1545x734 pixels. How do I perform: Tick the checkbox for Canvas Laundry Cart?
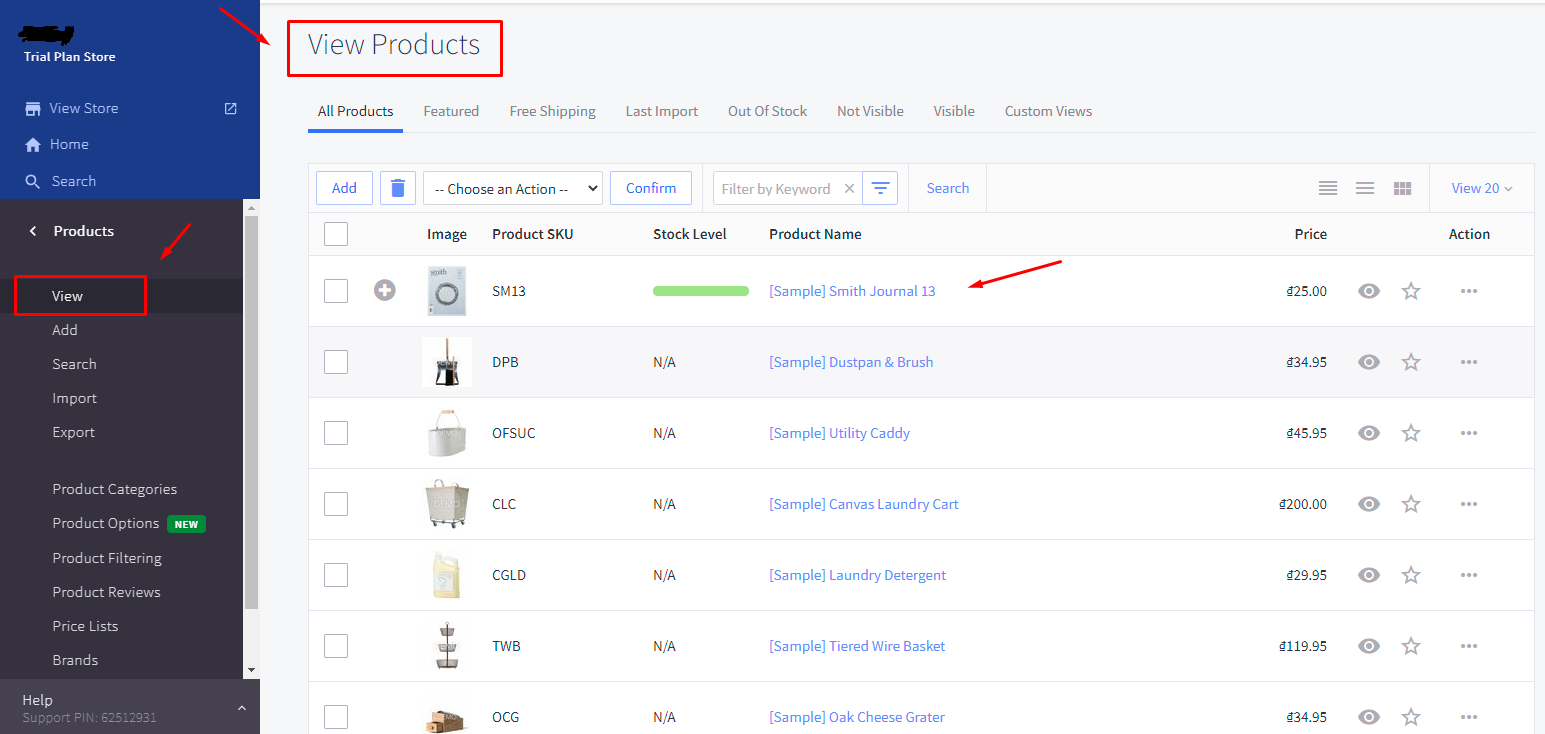pyautogui.click(x=336, y=504)
